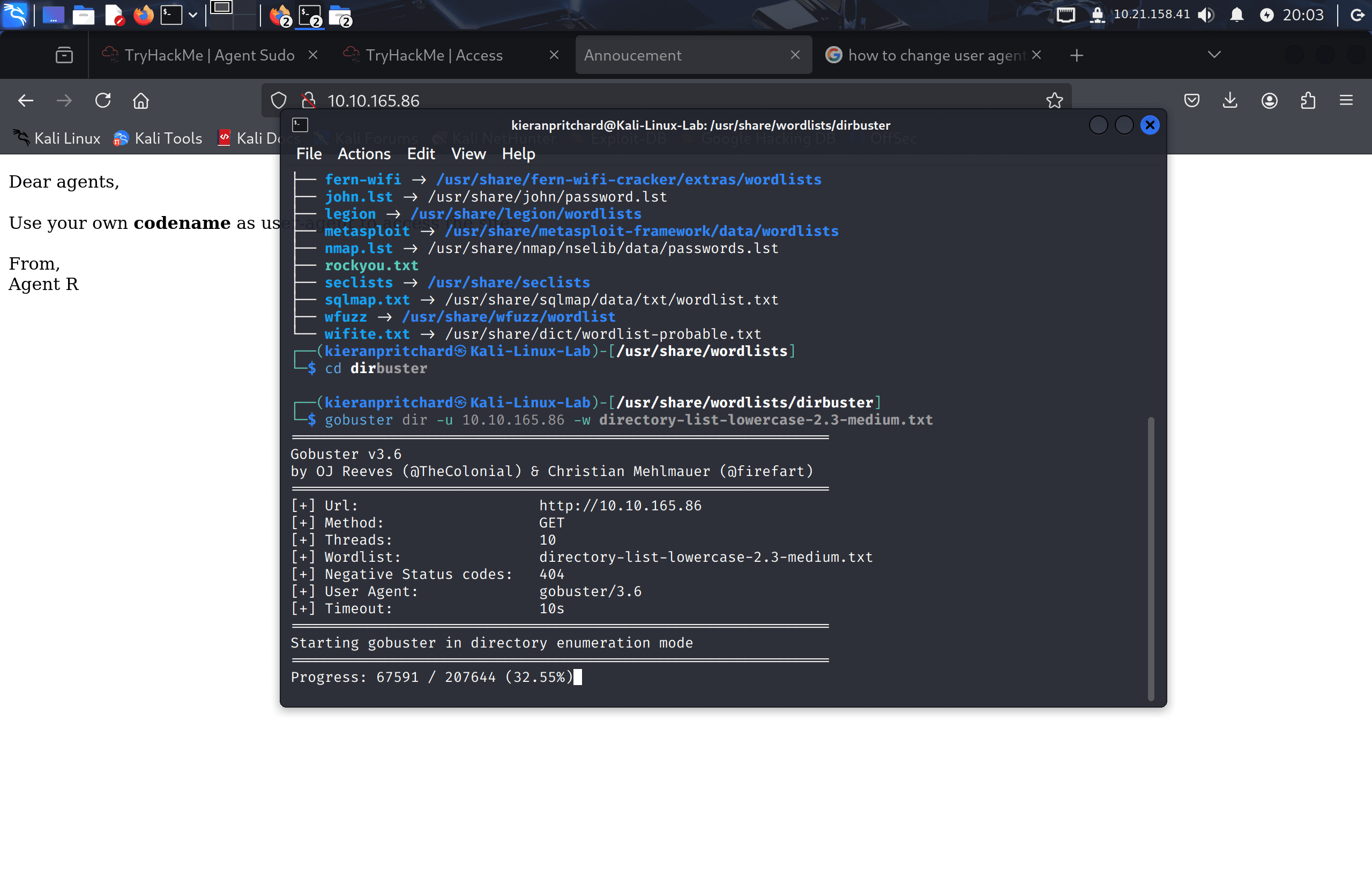
Task: Click rockyou.txt in terminal listing
Action: pyautogui.click(x=371, y=265)
